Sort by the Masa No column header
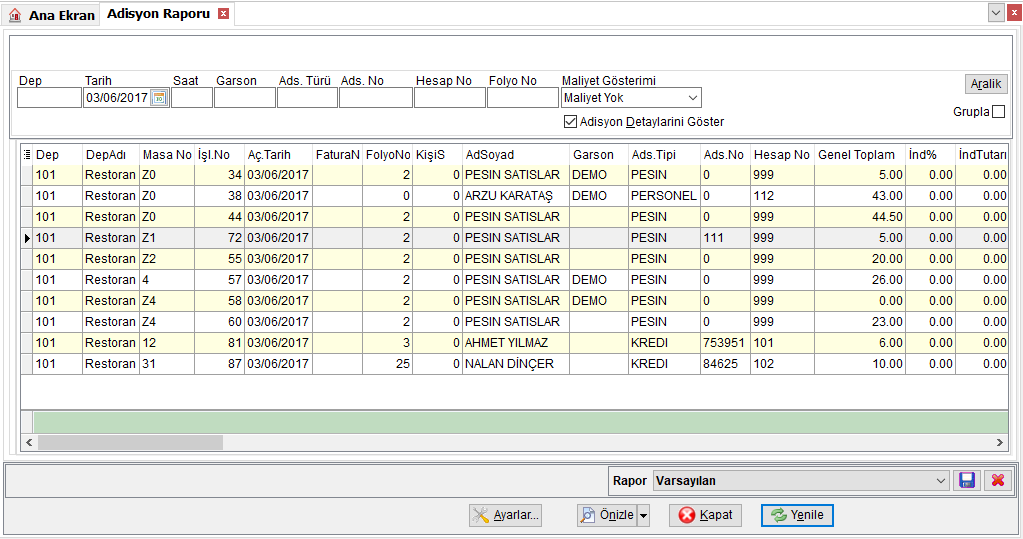The width and height of the screenshot is (1023, 539). (x=167, y=155)
